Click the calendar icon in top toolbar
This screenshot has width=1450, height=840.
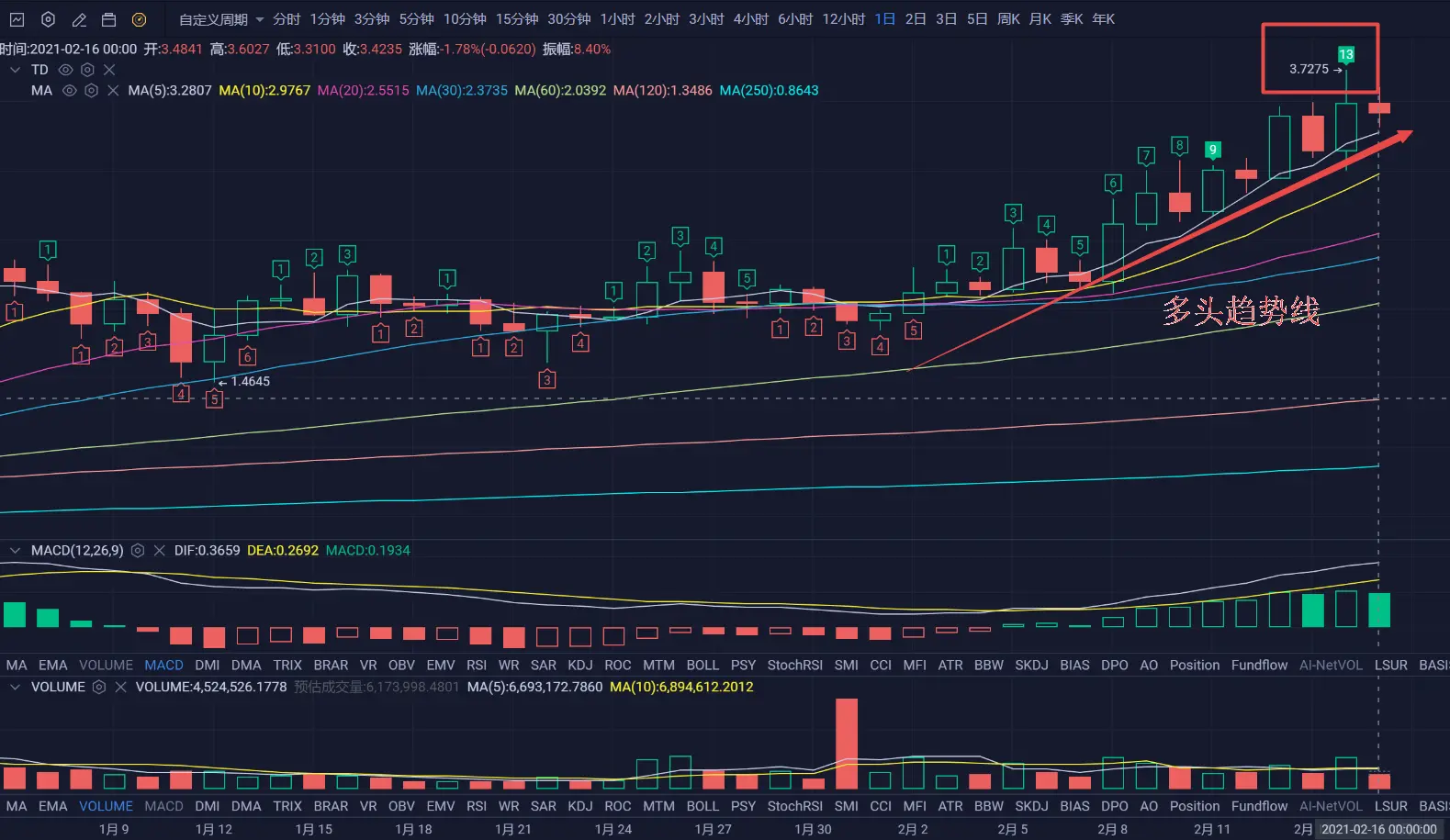109,19
